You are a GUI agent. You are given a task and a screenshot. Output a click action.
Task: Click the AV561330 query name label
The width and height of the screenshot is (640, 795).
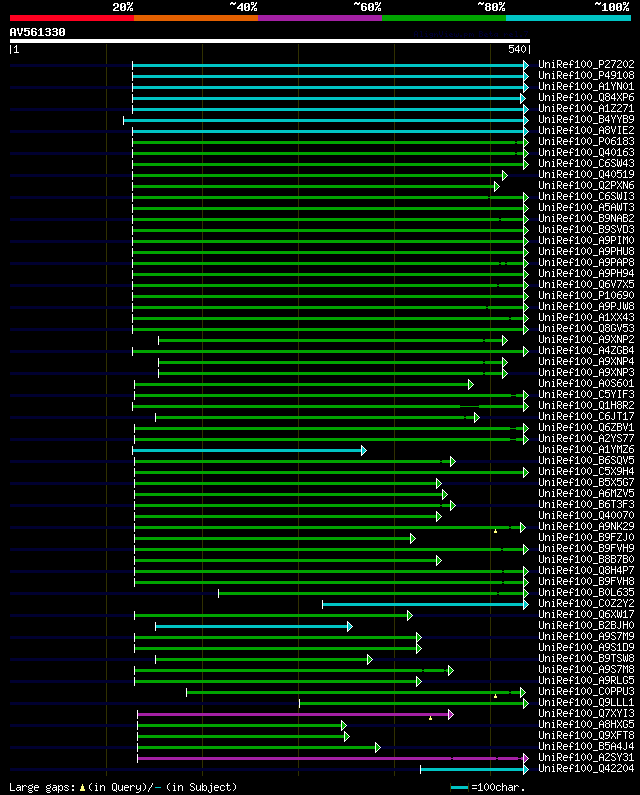coord(38,32)
